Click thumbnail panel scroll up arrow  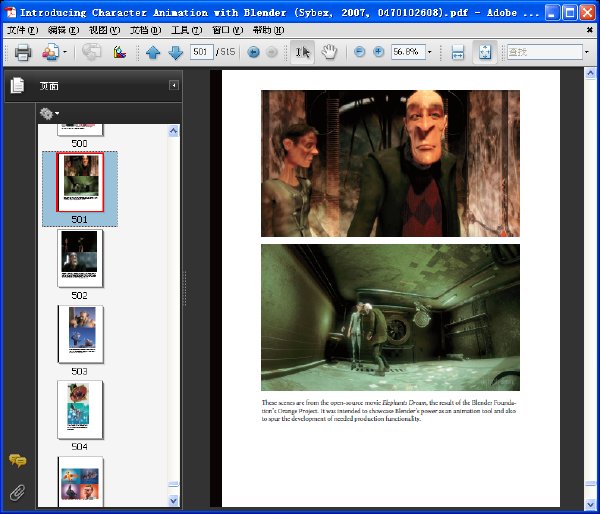pyautogui.click(x=173, y=131)
